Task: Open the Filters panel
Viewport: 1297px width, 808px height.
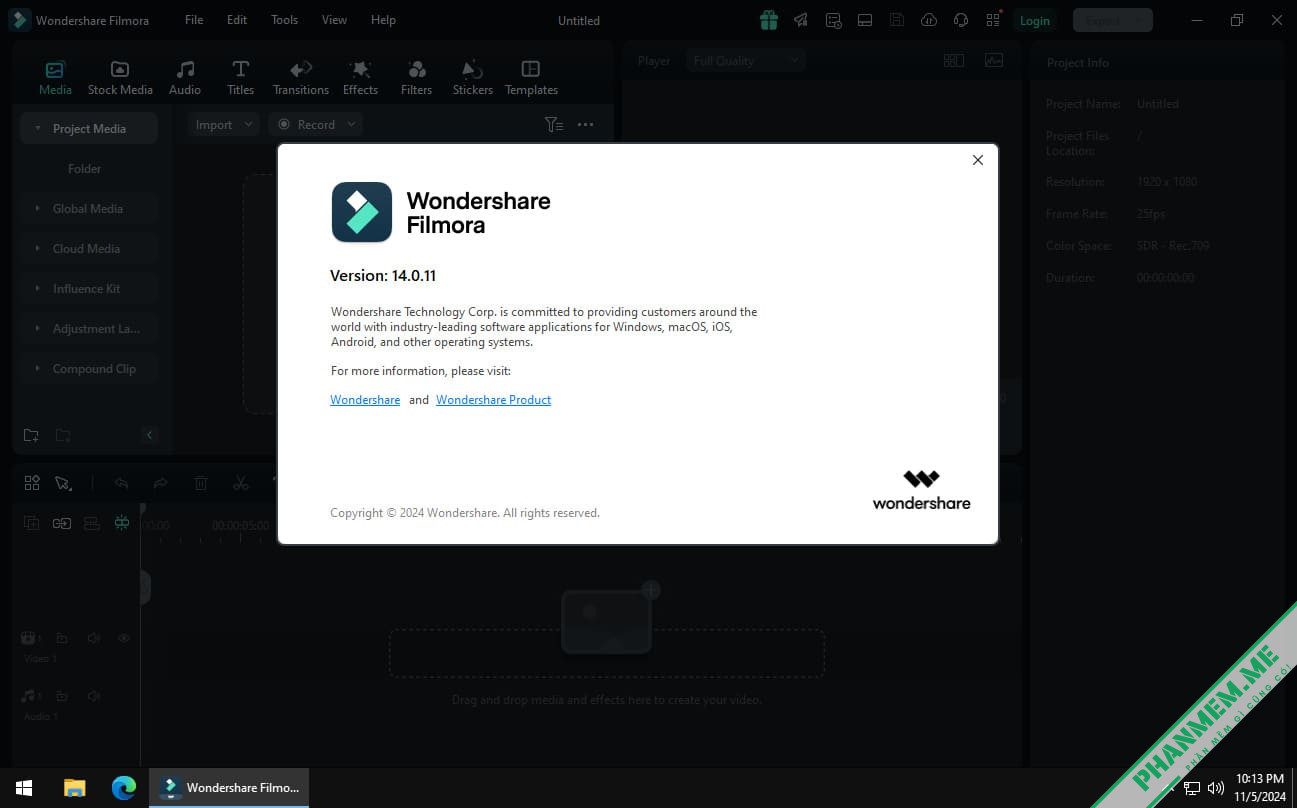Action: (416, 78)
